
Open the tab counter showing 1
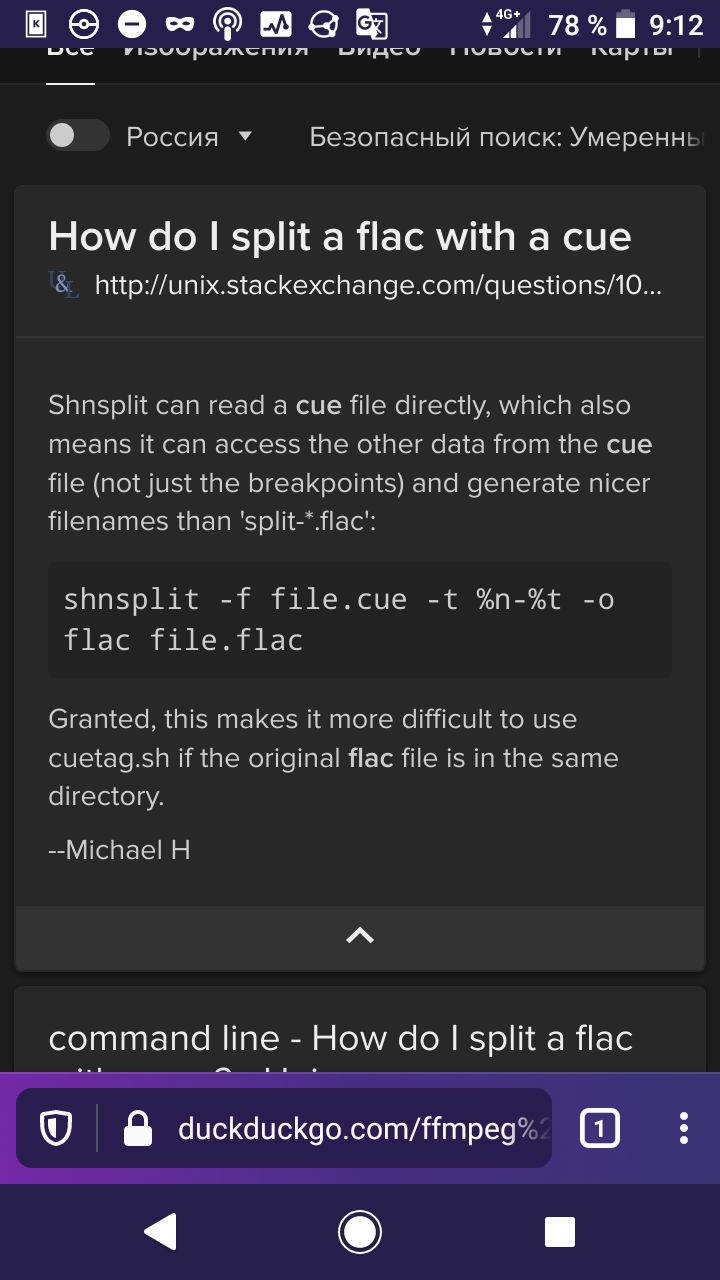pos(599,1129)
